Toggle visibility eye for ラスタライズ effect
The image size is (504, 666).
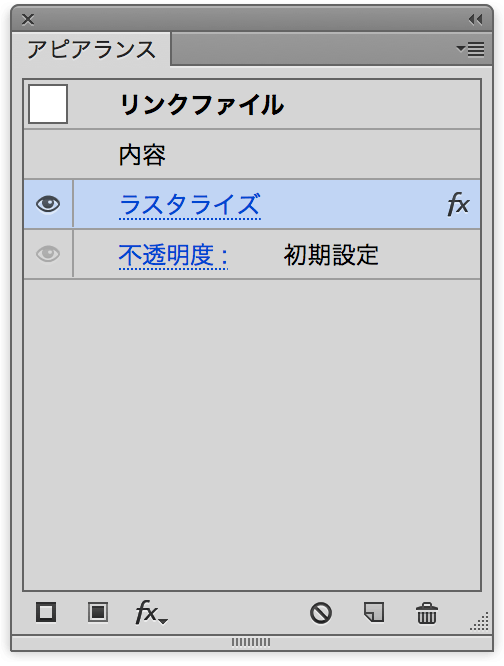click(48, 204)
